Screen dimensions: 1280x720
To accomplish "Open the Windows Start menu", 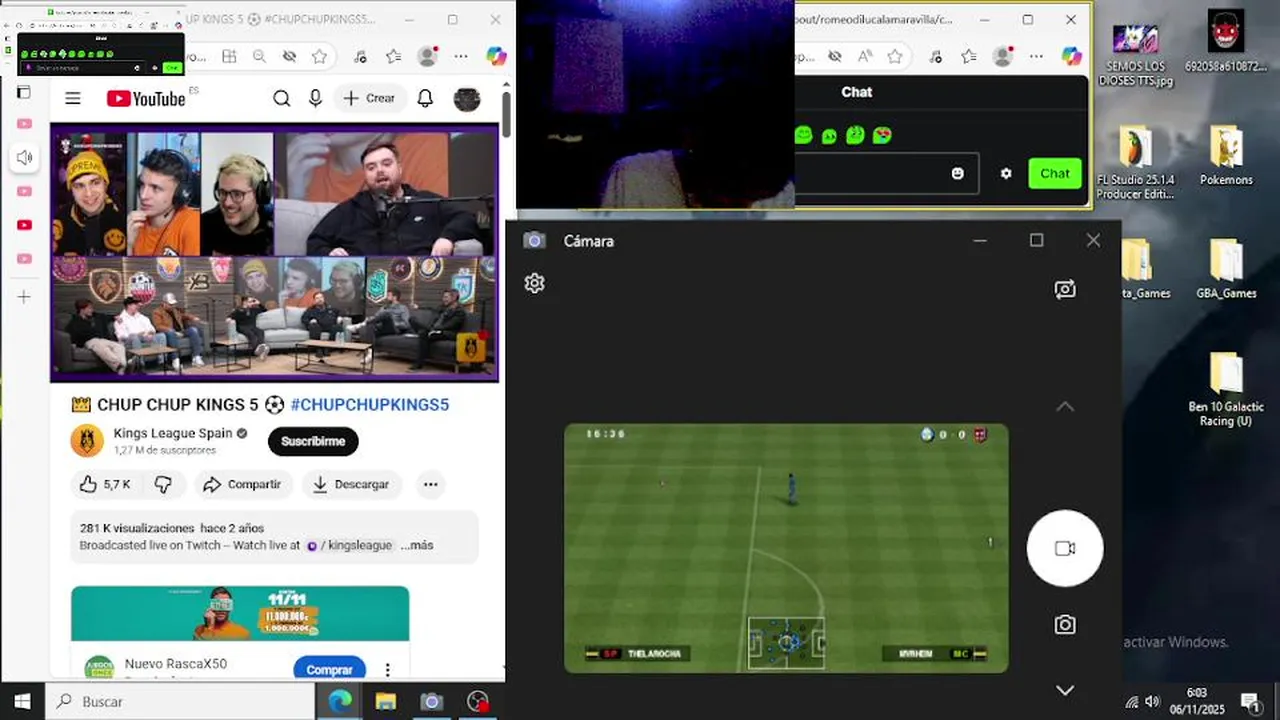I will click(x=22, y=701).
